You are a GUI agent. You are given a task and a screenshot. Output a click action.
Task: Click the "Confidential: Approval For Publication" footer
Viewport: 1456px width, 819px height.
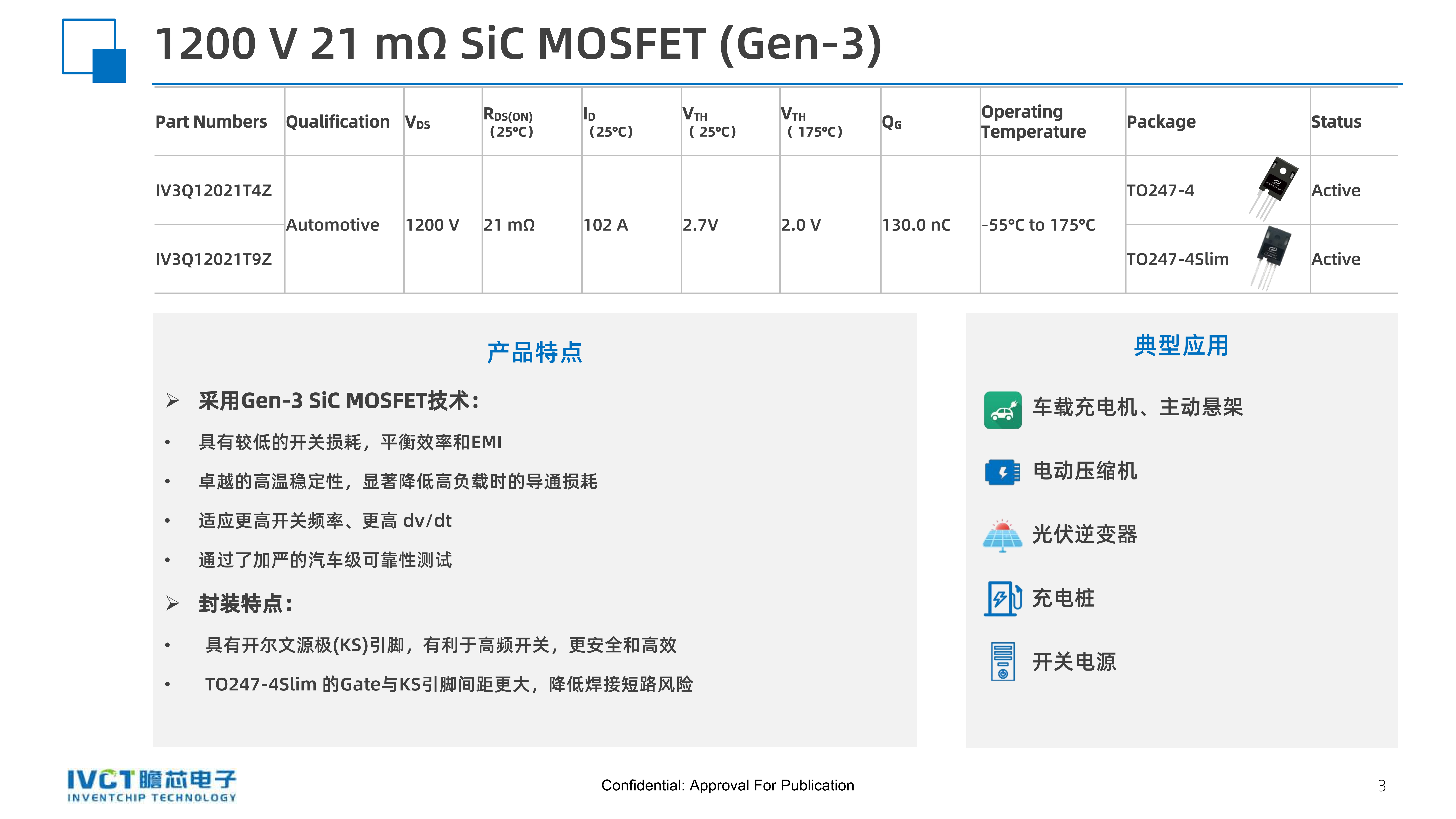[727, 786]
